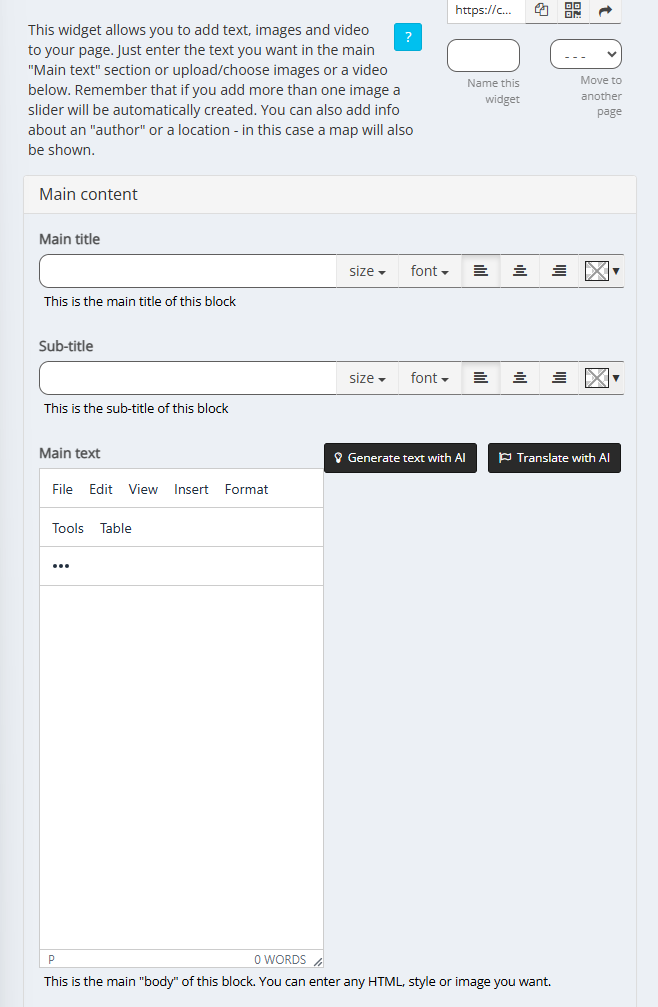This screenshot has width=658, height=1007.
Task: Click the copy URL icon
Action: coord(541,10)
